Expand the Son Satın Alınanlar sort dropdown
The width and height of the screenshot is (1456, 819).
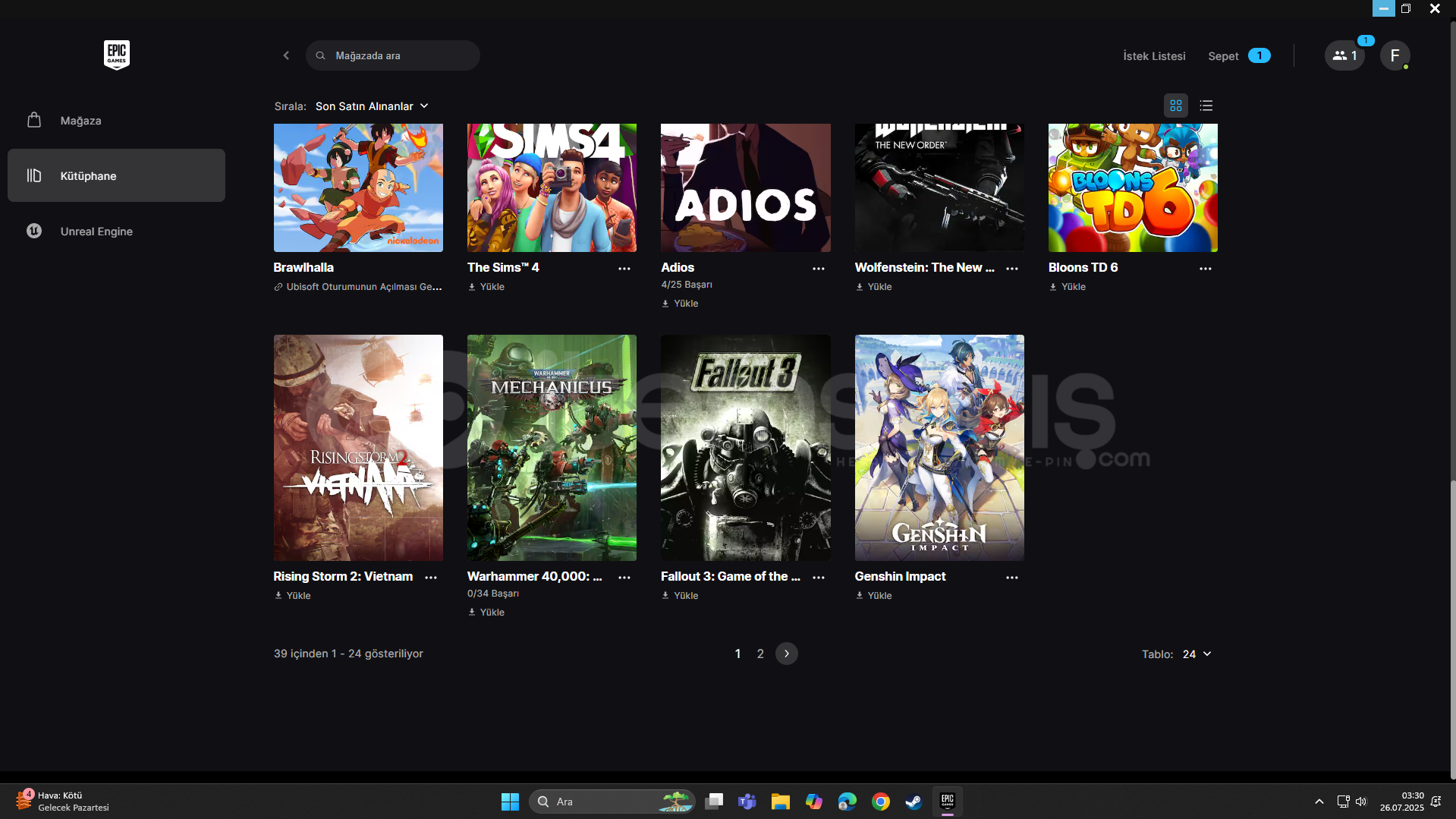(372, 106)
